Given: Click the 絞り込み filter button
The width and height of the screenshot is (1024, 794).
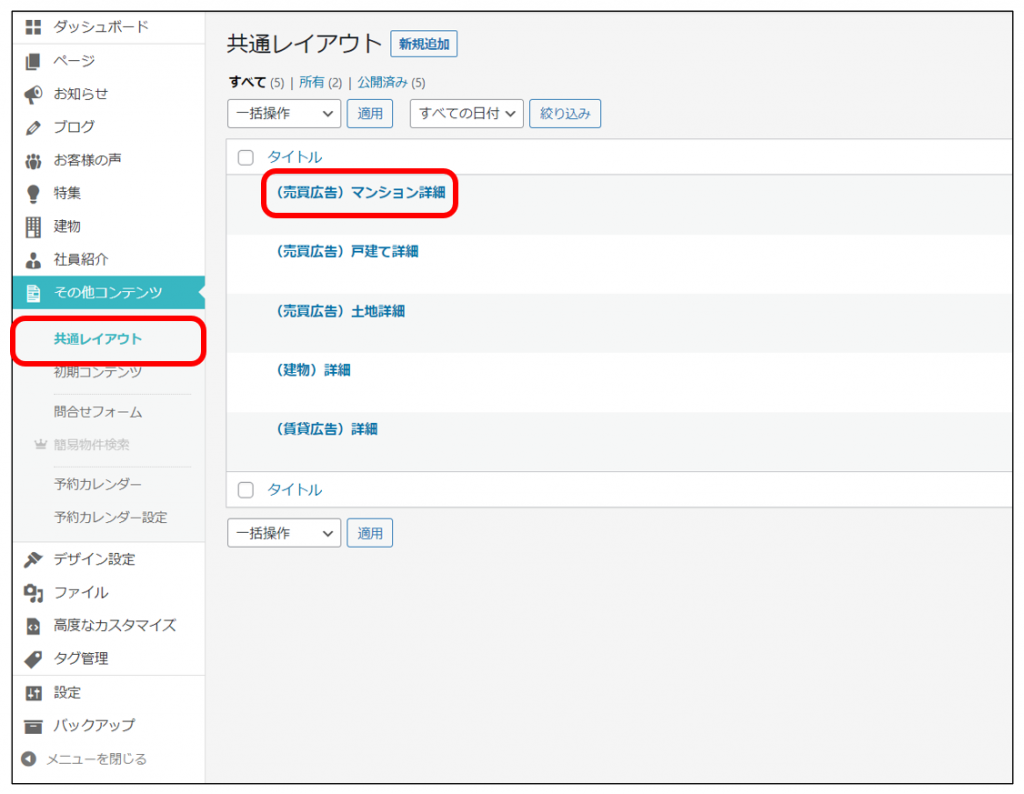Looking at the screenshot, I should coord(565,114).
